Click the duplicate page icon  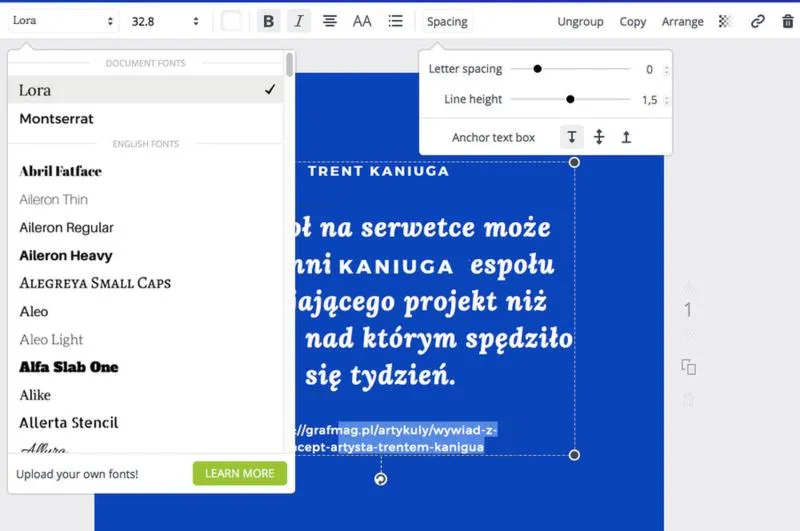688,367
